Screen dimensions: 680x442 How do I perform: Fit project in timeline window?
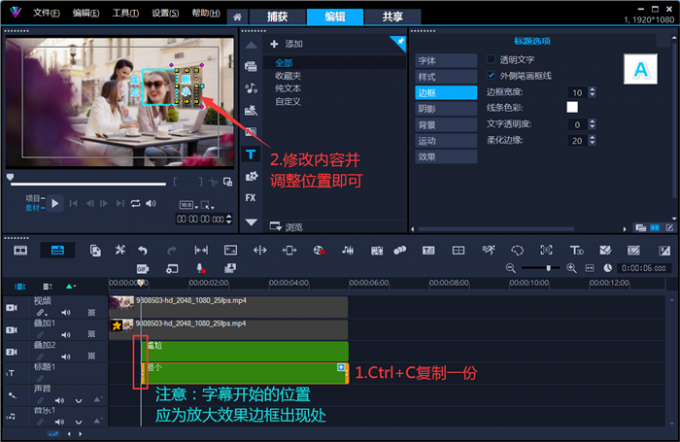[589, 268]
